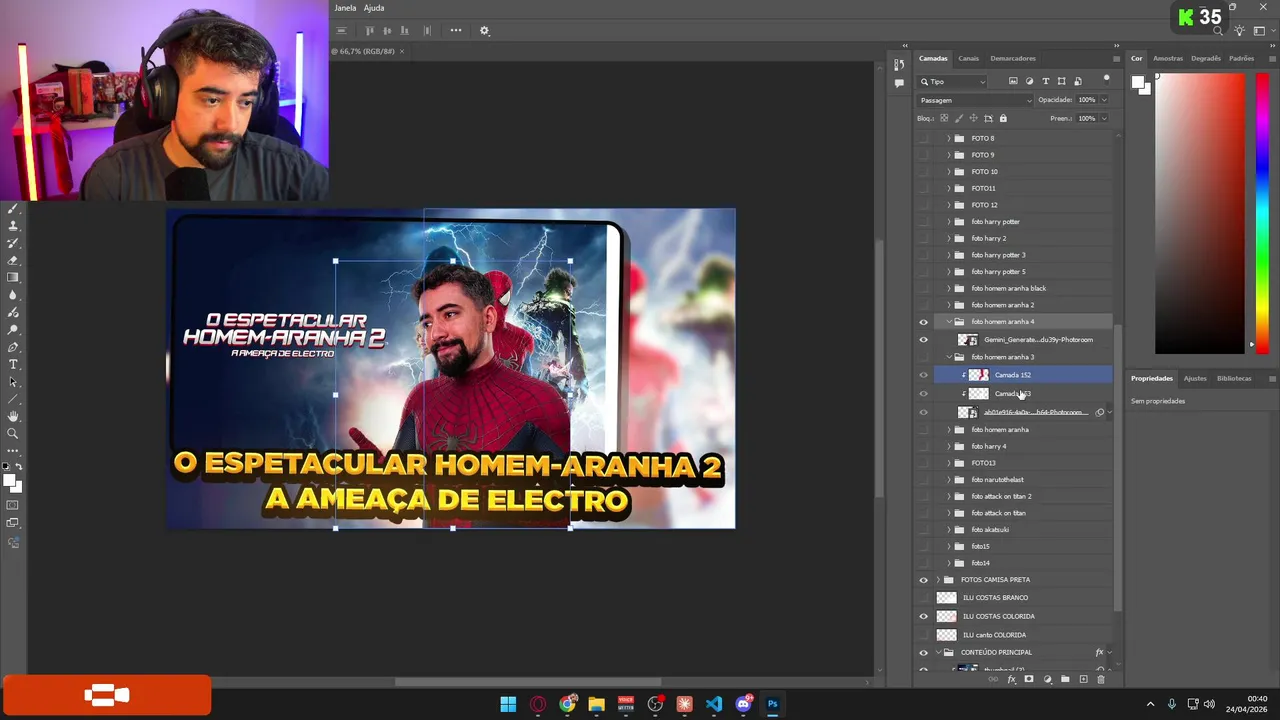The width and height of the screenshot is (1280, 720).
Task: Click foreground color swatch in toolbox
Action: point(9,481)
